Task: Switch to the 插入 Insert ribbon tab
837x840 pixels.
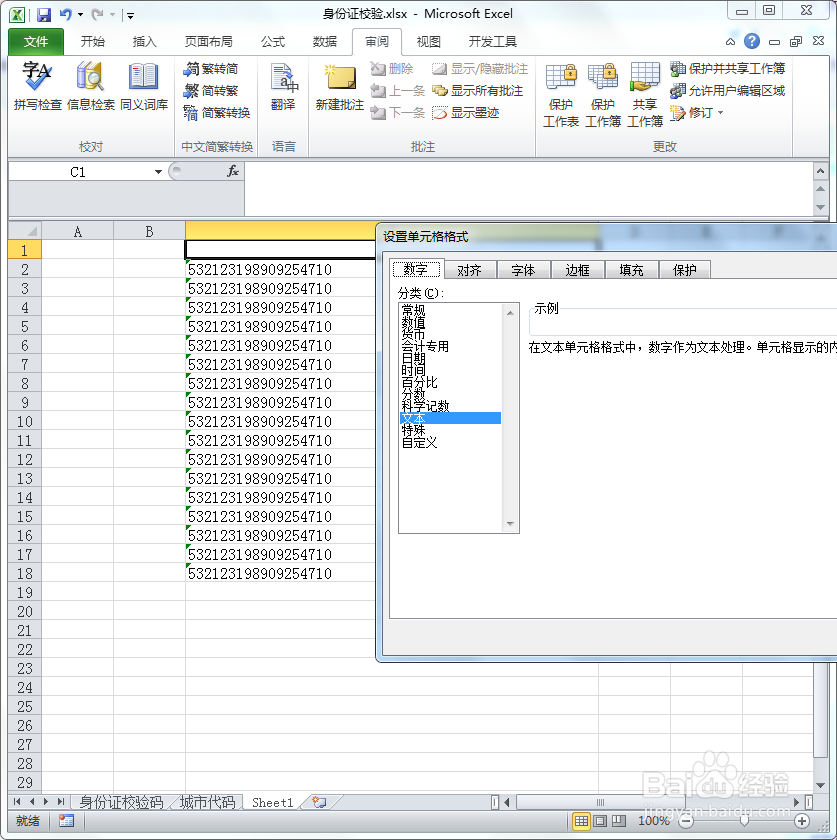Action: [x=145, y=42]
